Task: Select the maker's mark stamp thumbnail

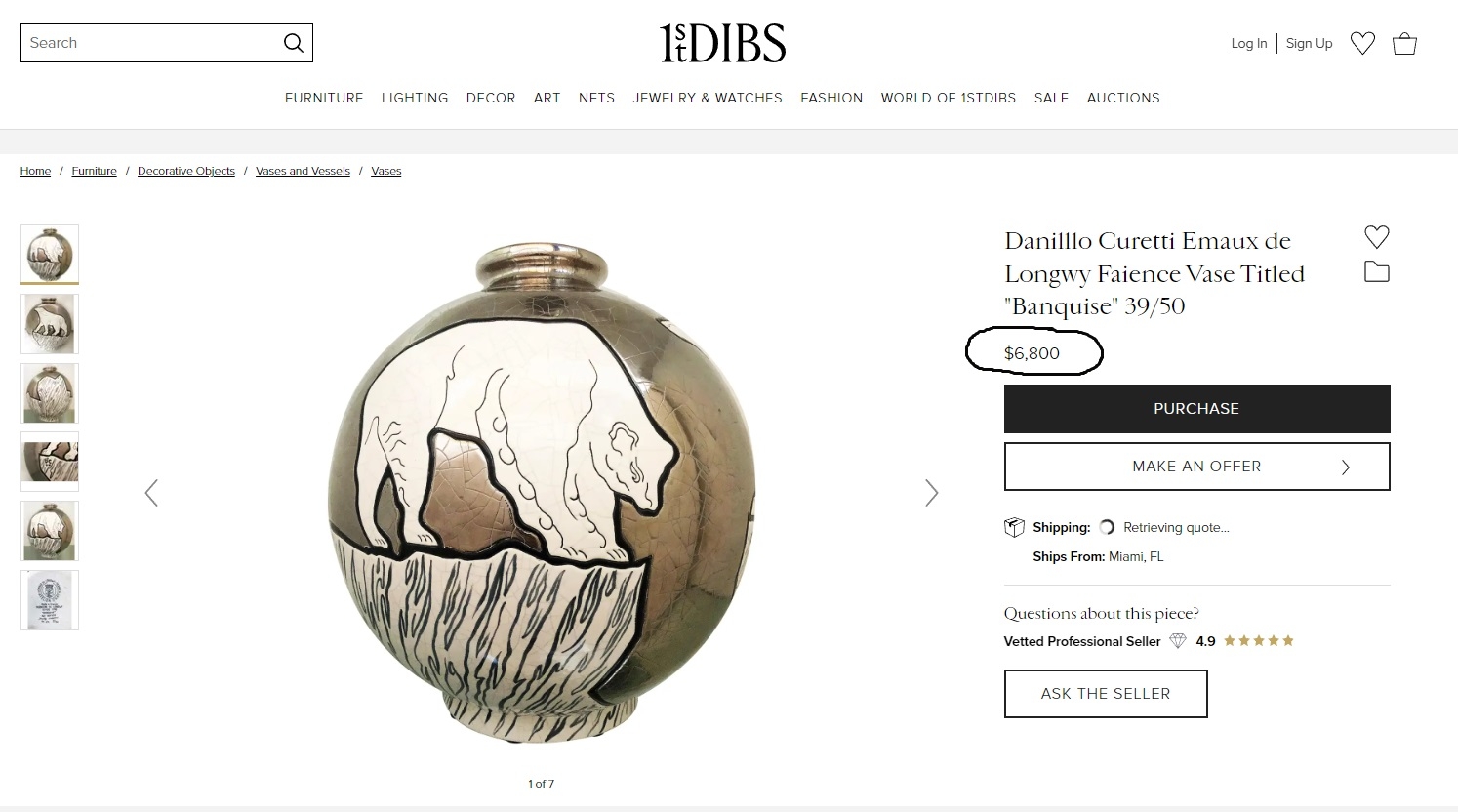Action: (x=50, y=600)
